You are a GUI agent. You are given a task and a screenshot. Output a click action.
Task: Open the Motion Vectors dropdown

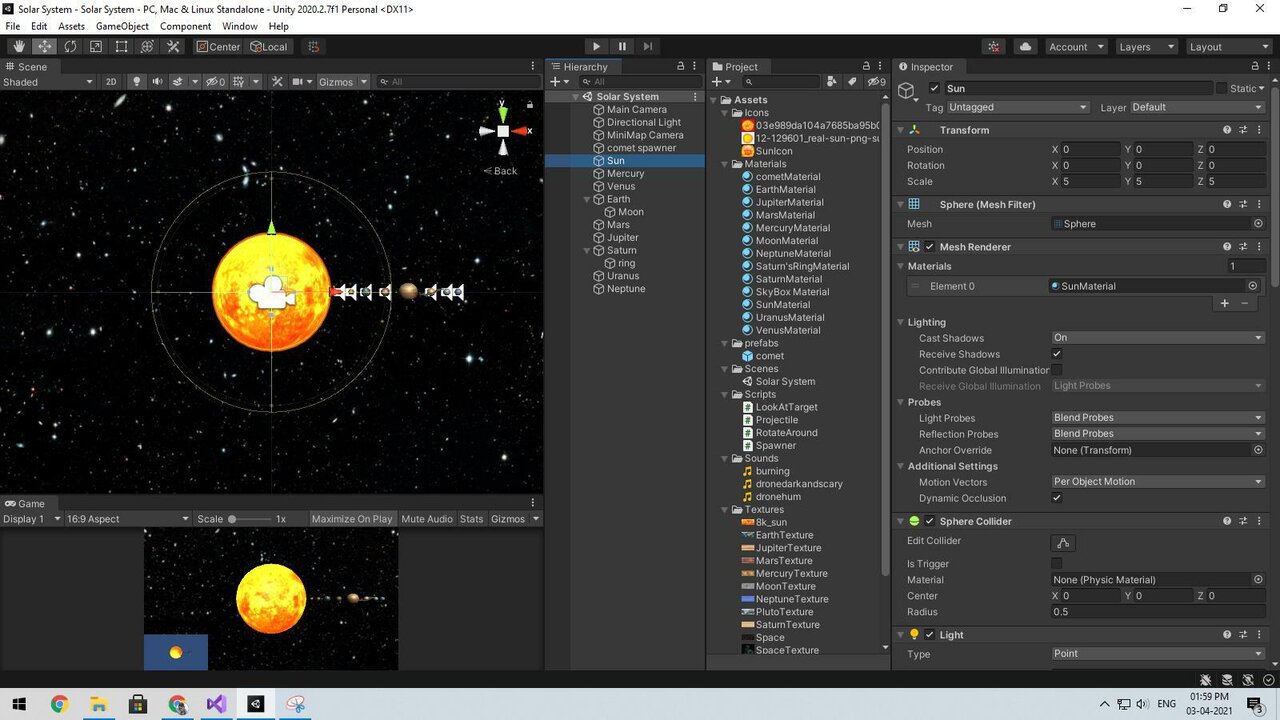point(1158,482)
